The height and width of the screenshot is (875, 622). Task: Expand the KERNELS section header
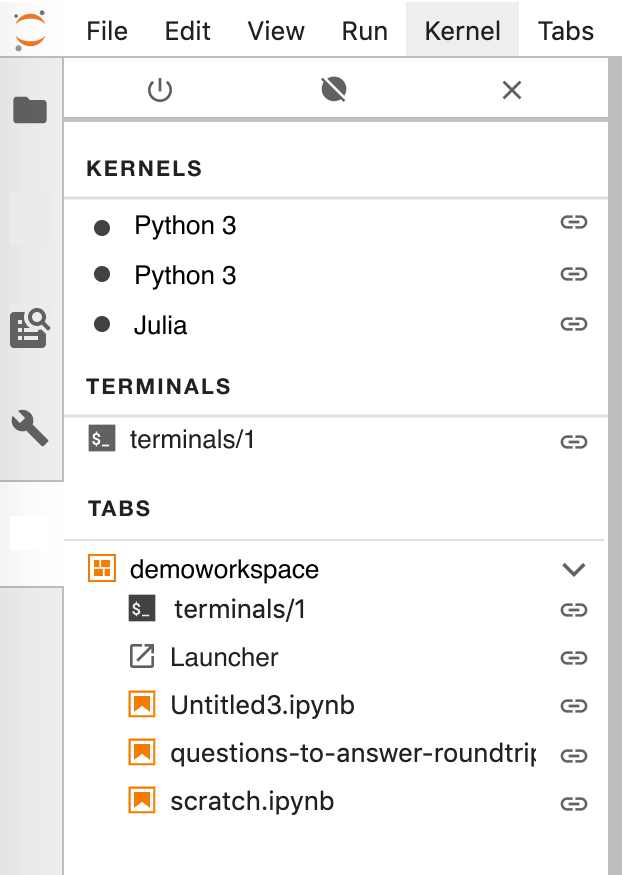[x=143, y=168]
